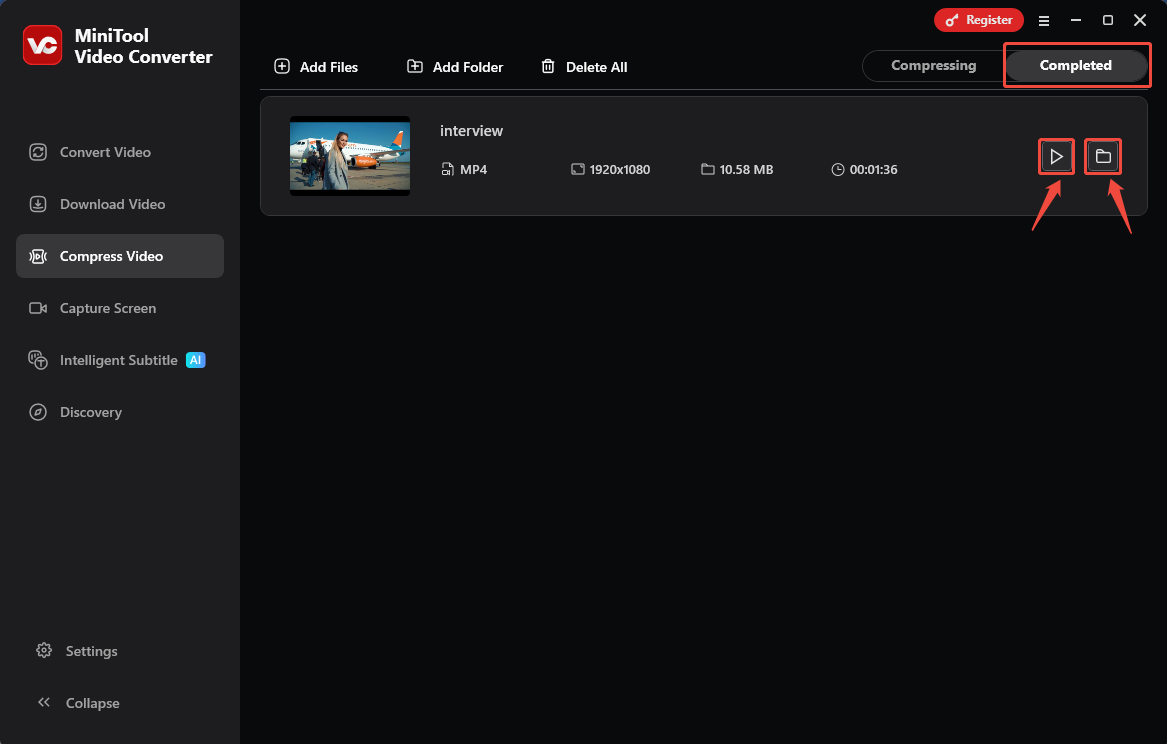
Task: Play the compressed interview video
Action: point(1056,156)
